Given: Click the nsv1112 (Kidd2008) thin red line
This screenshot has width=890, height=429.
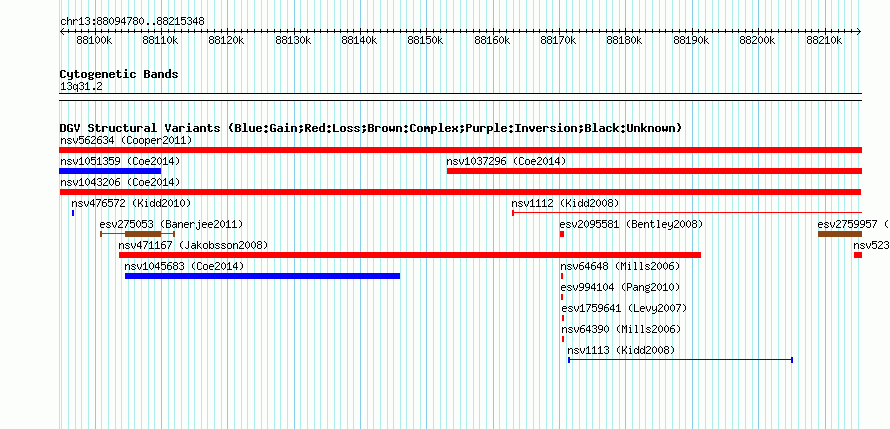Looking at the screenshot, I should pos(687,213).
